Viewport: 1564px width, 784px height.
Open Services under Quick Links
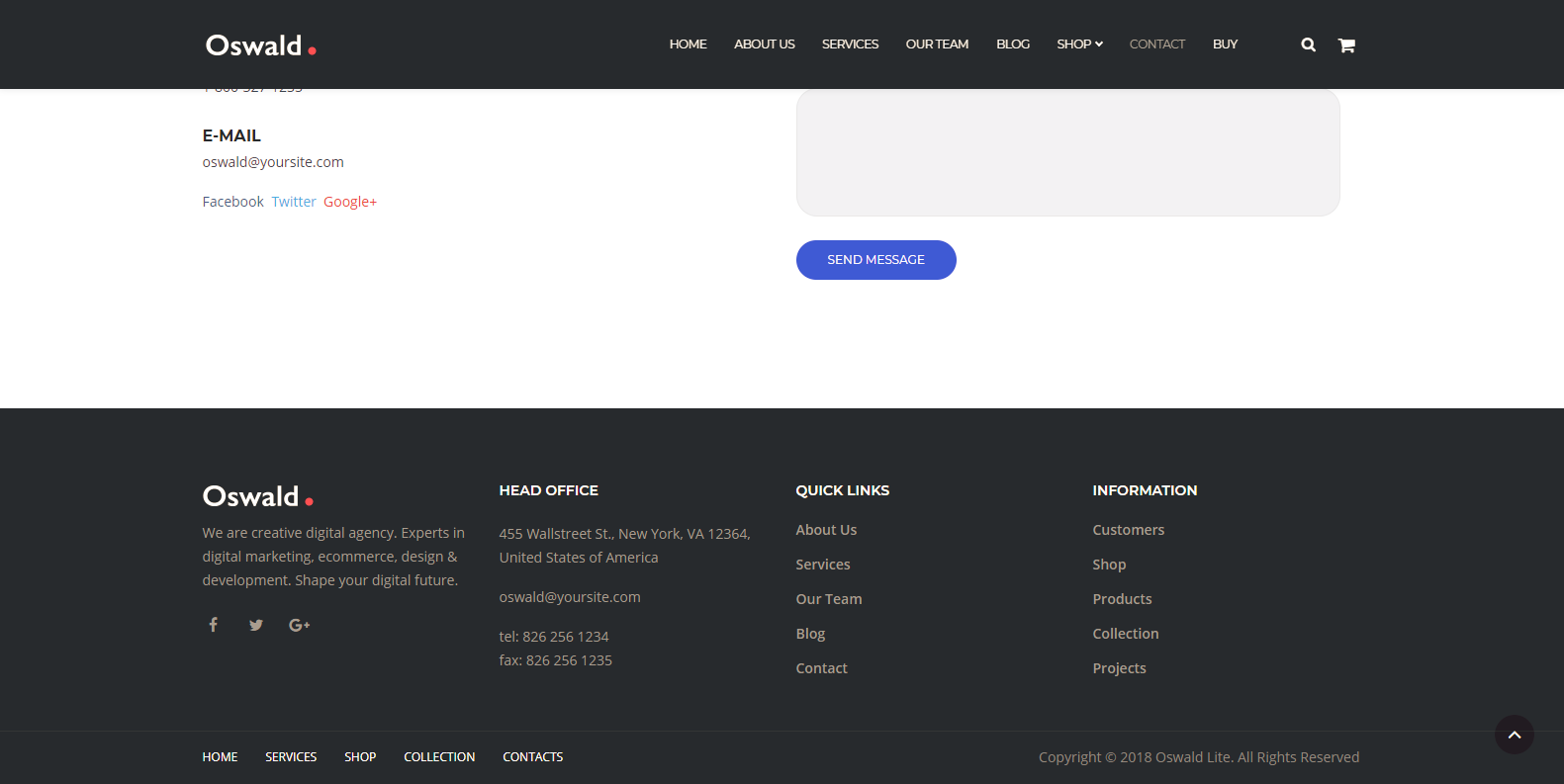pos(822,565)
